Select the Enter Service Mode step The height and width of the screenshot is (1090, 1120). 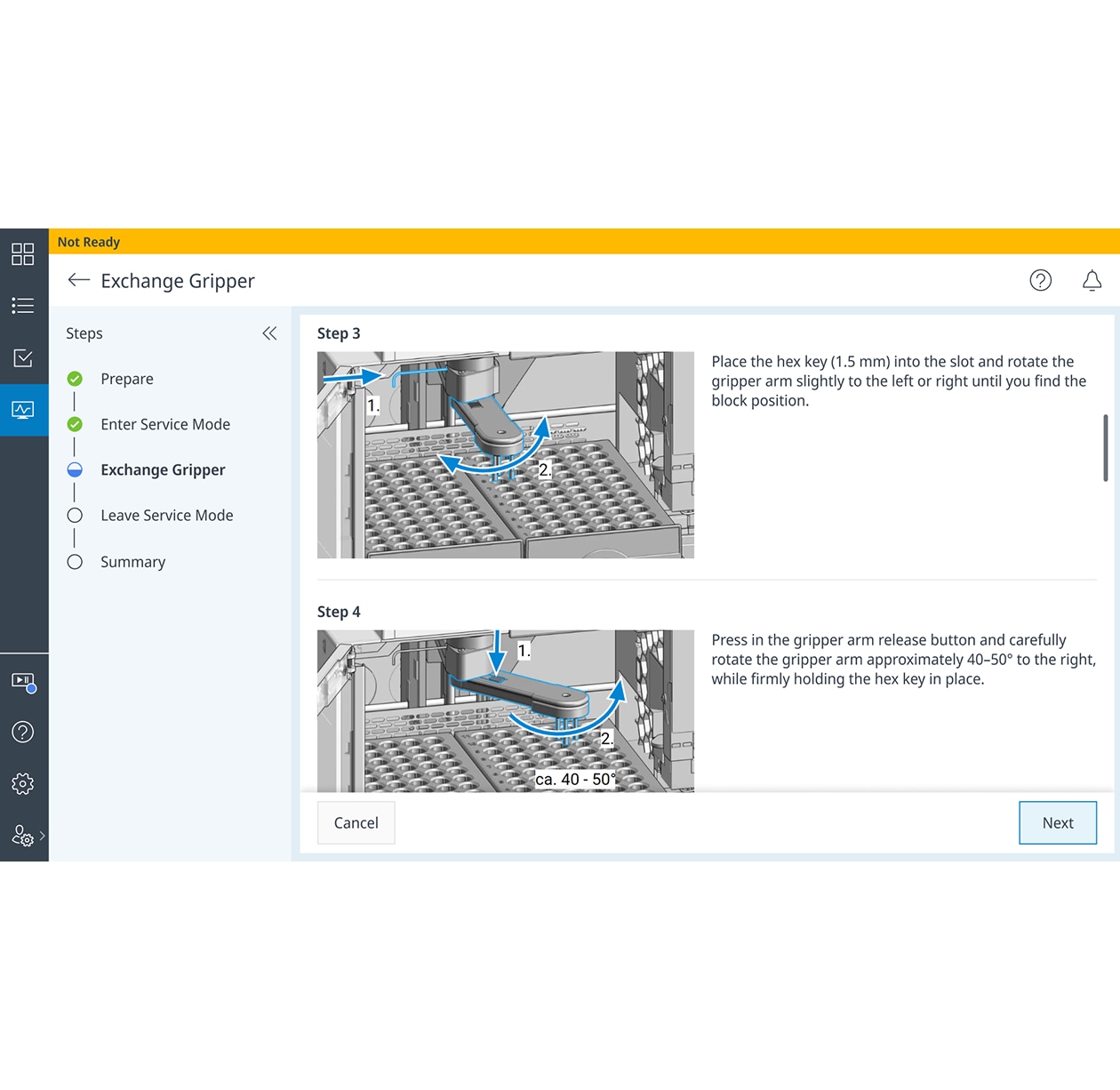pyautogui.click(x=165, y=424)
